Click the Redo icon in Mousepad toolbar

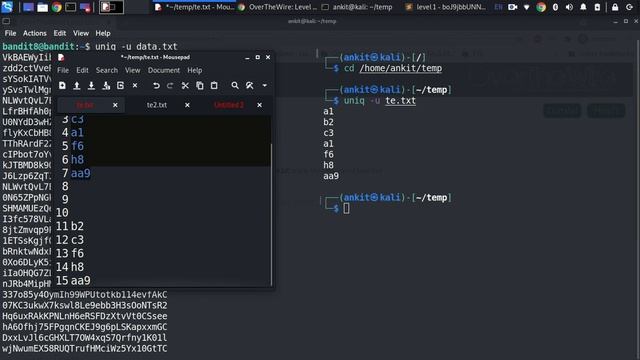pyautogui.click(x=170, y=85)
